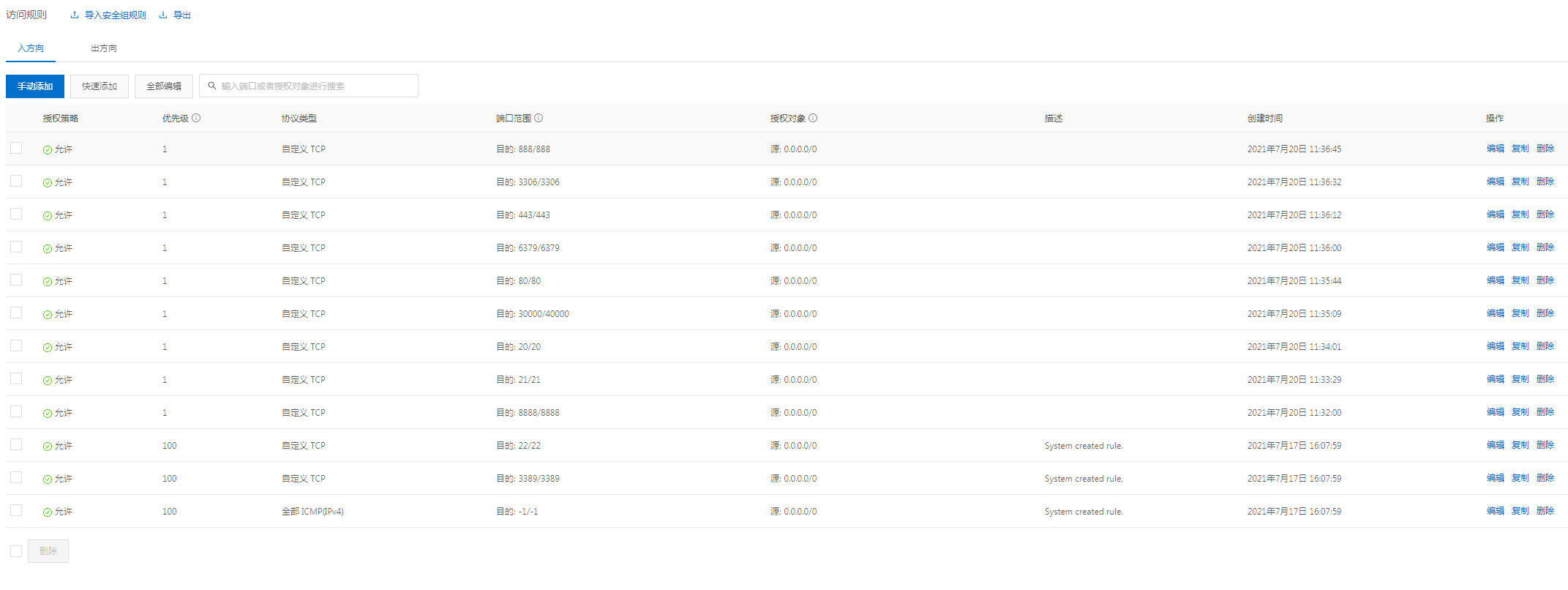This screenshot has width=1568, height=590.
Task: Click the 快速添加 quick add button
Action: pyautogui.click(x=100, y=86)
